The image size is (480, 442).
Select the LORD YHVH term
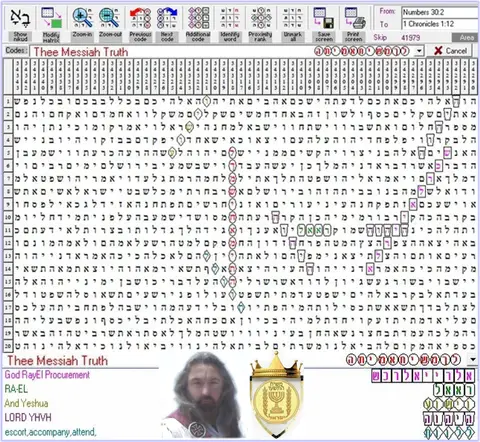(x=28, y=417)
